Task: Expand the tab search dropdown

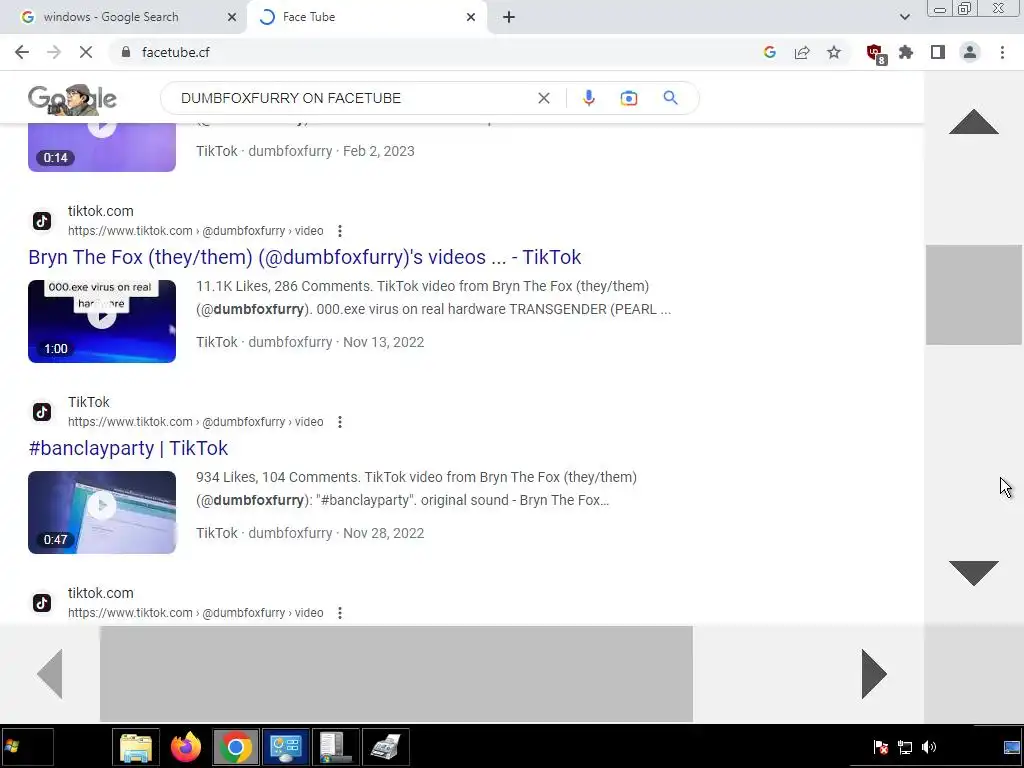Action: click(904, 17)
